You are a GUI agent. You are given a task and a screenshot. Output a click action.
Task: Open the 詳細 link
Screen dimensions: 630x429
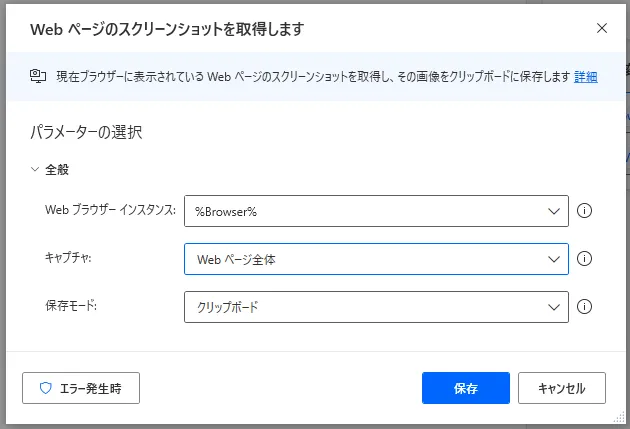tap(585, 76)
